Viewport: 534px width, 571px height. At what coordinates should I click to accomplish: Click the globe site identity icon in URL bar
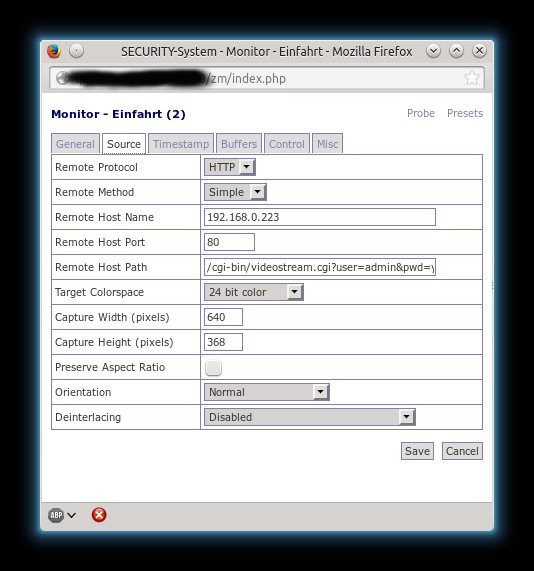click(63, 78)
